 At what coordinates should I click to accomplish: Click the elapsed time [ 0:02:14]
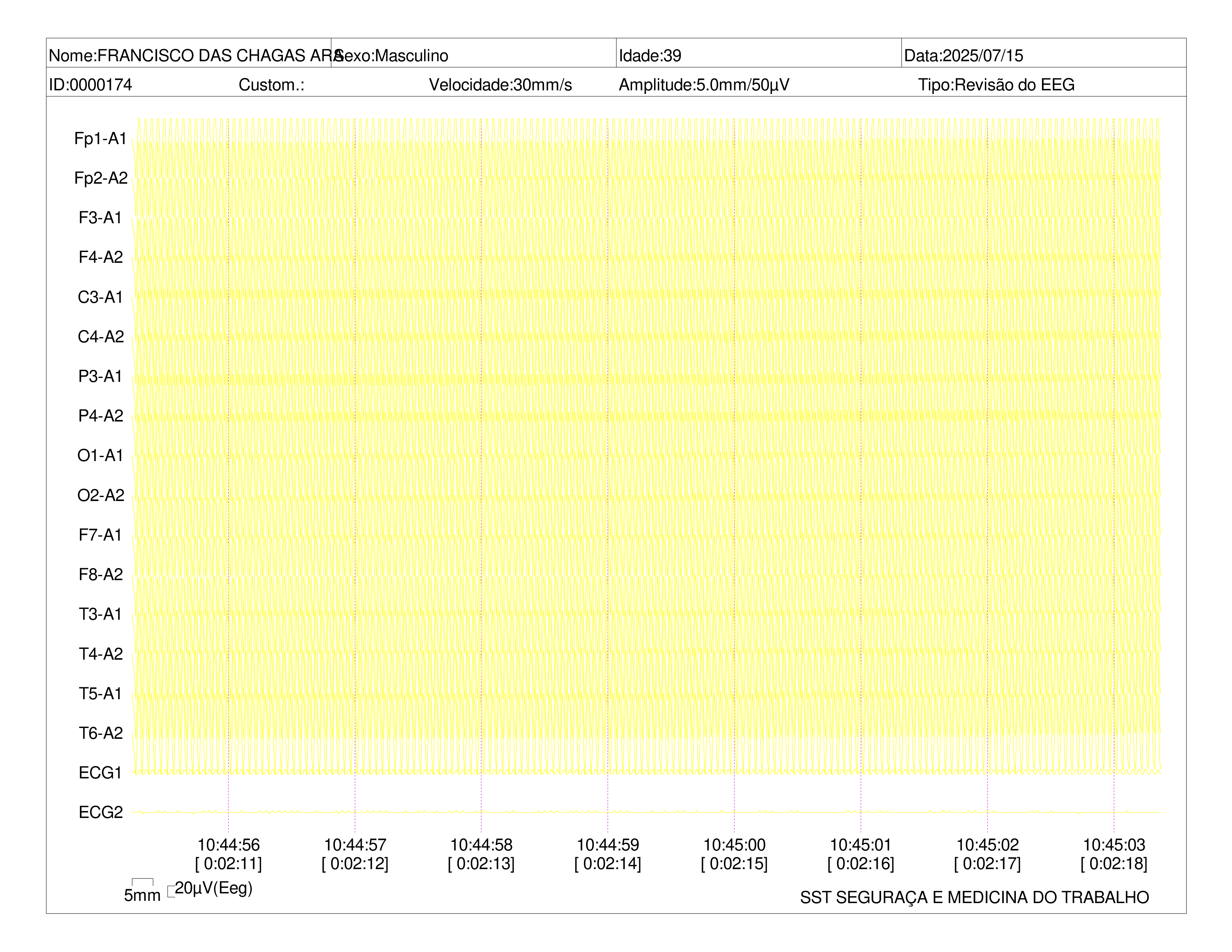(607, 864)
